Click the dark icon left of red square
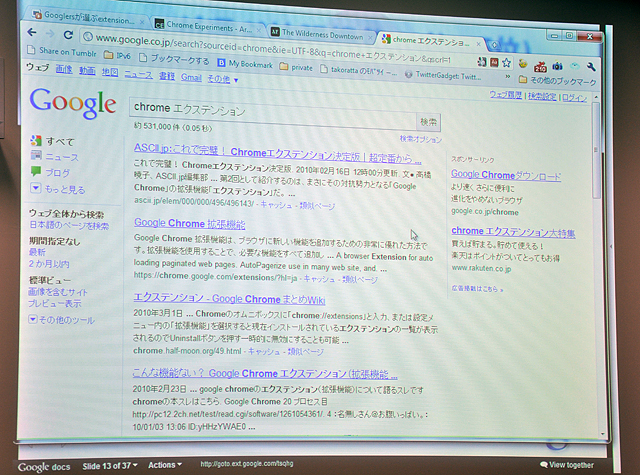The height and width of the screenshot is (475, 640). point(482,62)
